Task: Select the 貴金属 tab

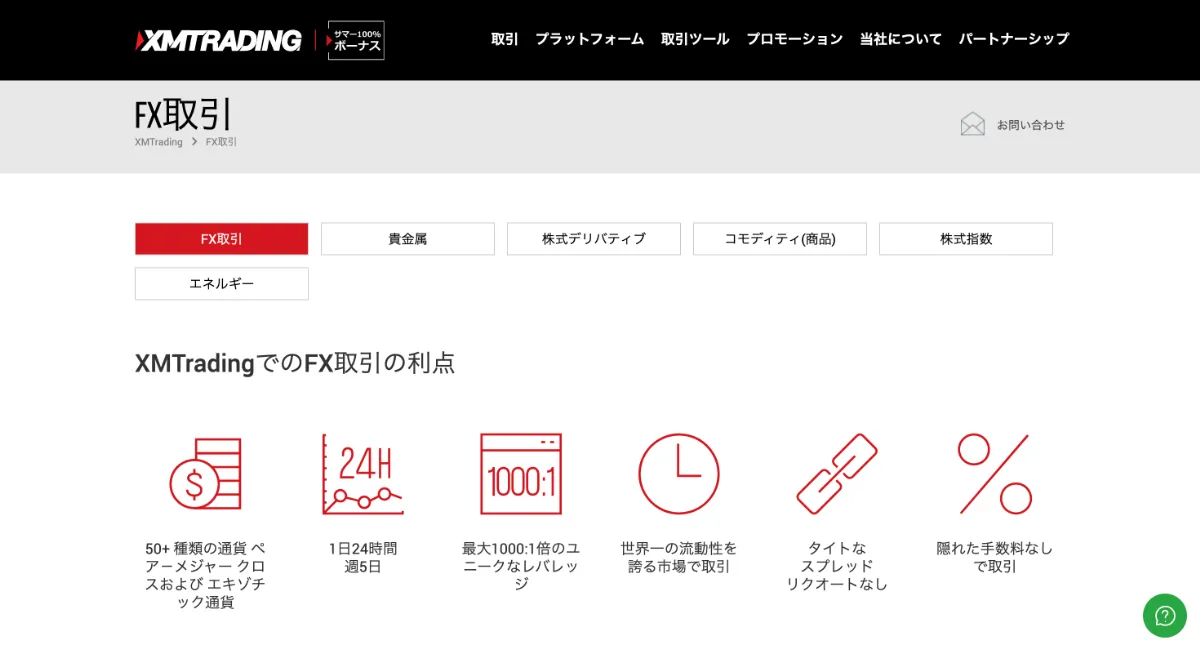Action: (x=407, y=238)
